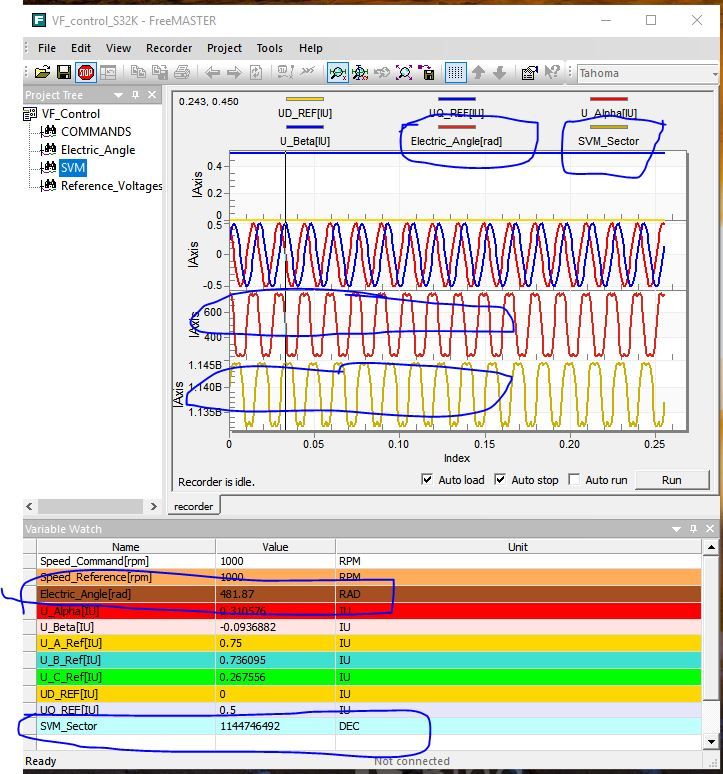Toggle the Auto stop checkbox
The width and height of the screenshot is (723, 774).
[x=500, y=479]
